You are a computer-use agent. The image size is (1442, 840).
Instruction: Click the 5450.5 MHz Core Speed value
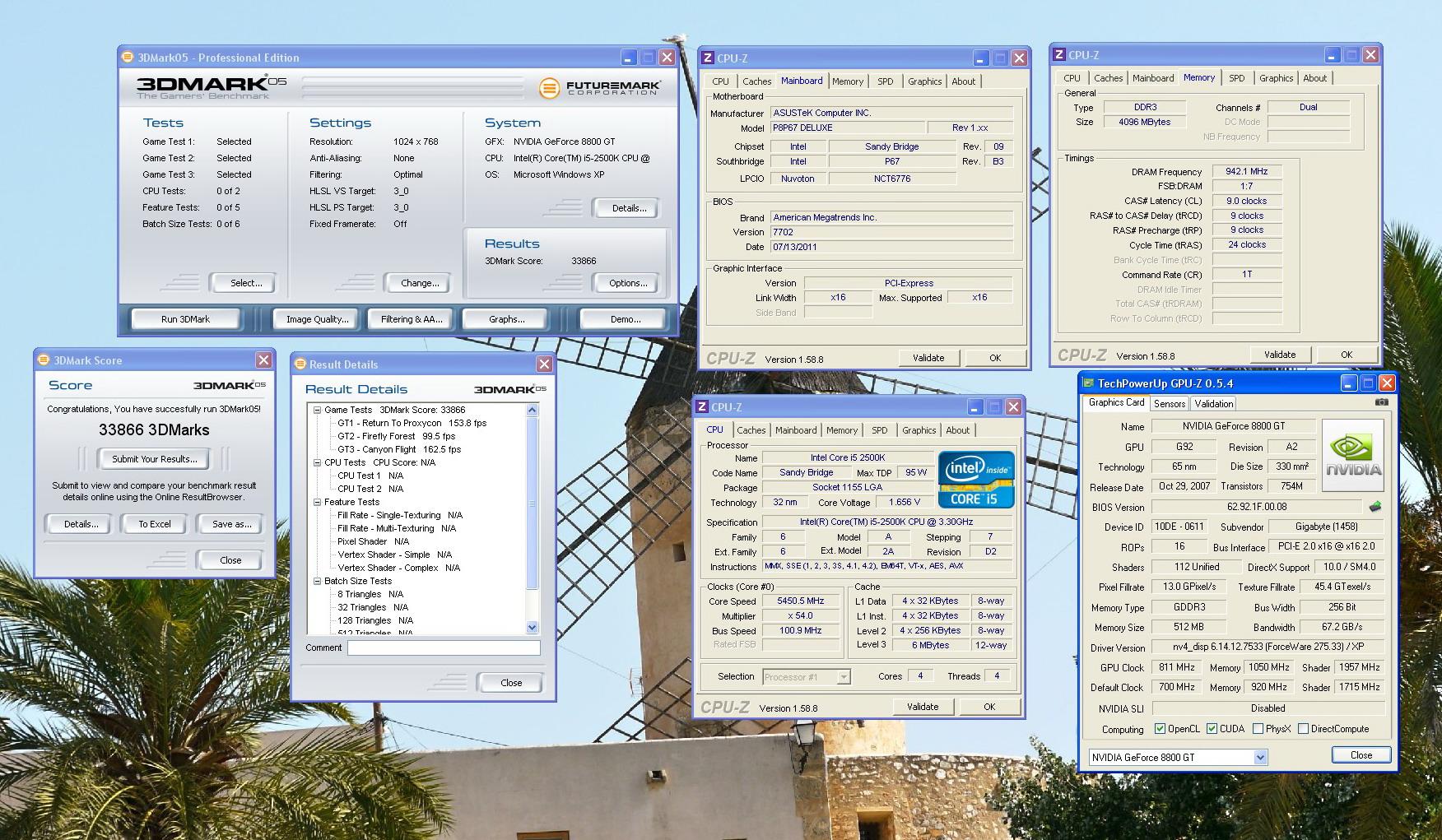pos(801,601)
